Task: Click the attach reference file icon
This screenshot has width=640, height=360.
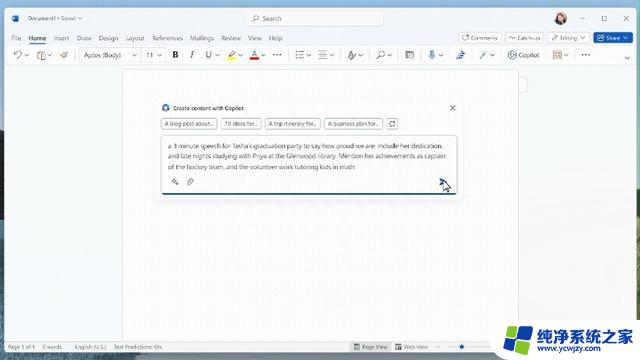Action: (x=190, y=182)
